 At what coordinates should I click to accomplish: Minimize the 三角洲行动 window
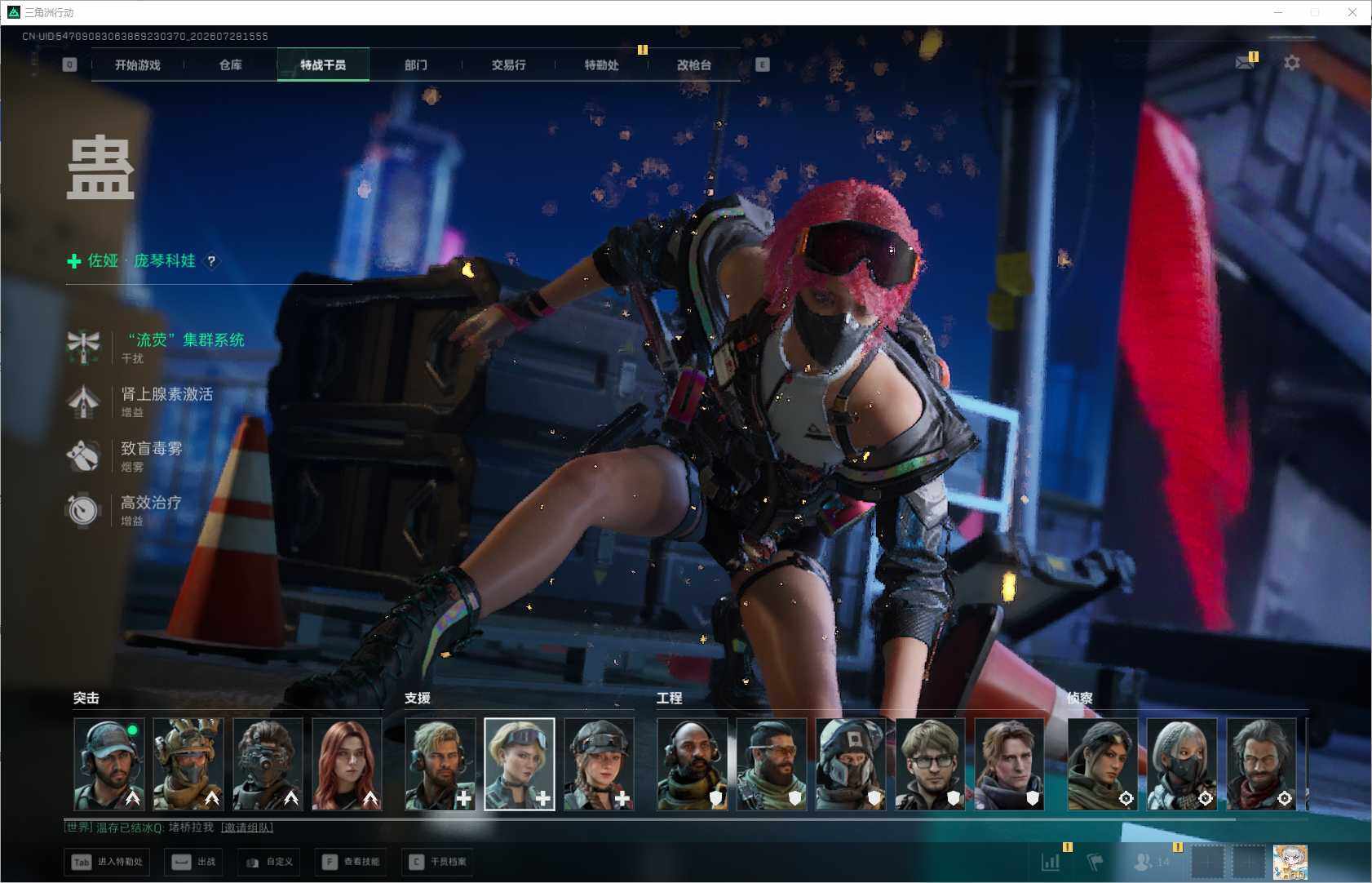(x=1278, y=12)
